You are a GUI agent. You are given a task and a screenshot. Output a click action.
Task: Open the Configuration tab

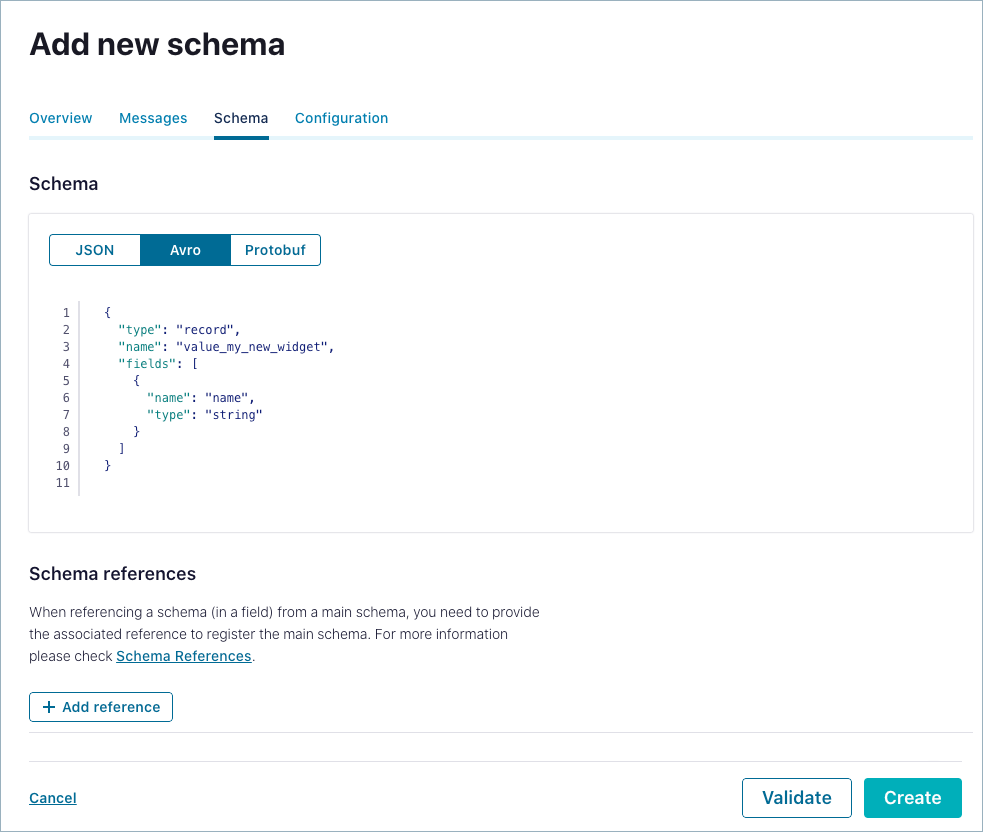pyautogui.click(x=341, y=118)
